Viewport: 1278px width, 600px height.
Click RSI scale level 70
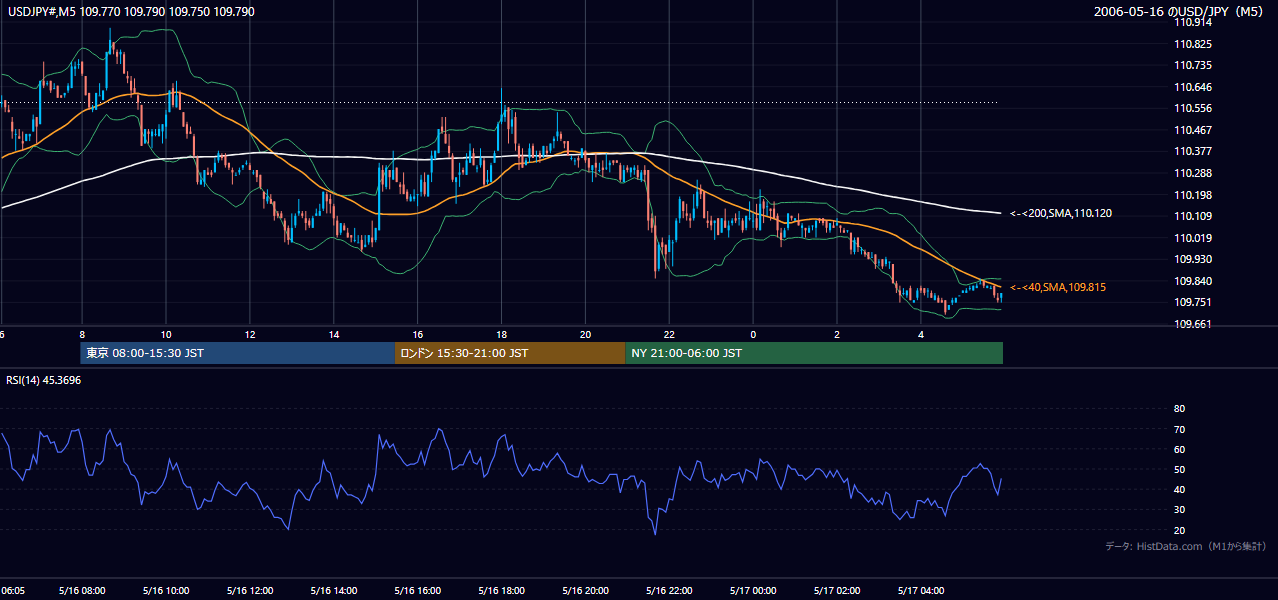[1180, 429]
